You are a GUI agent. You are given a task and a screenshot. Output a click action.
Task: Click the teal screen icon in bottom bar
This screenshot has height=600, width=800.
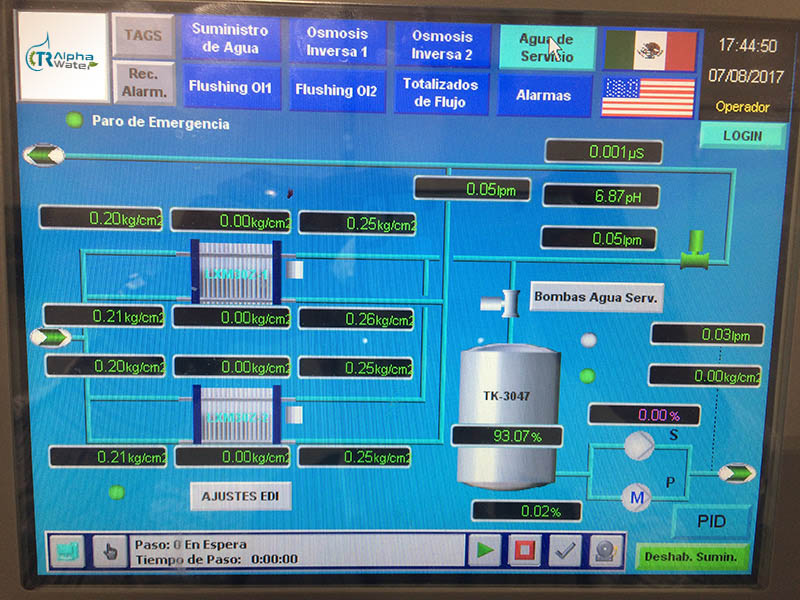point(67,551)
